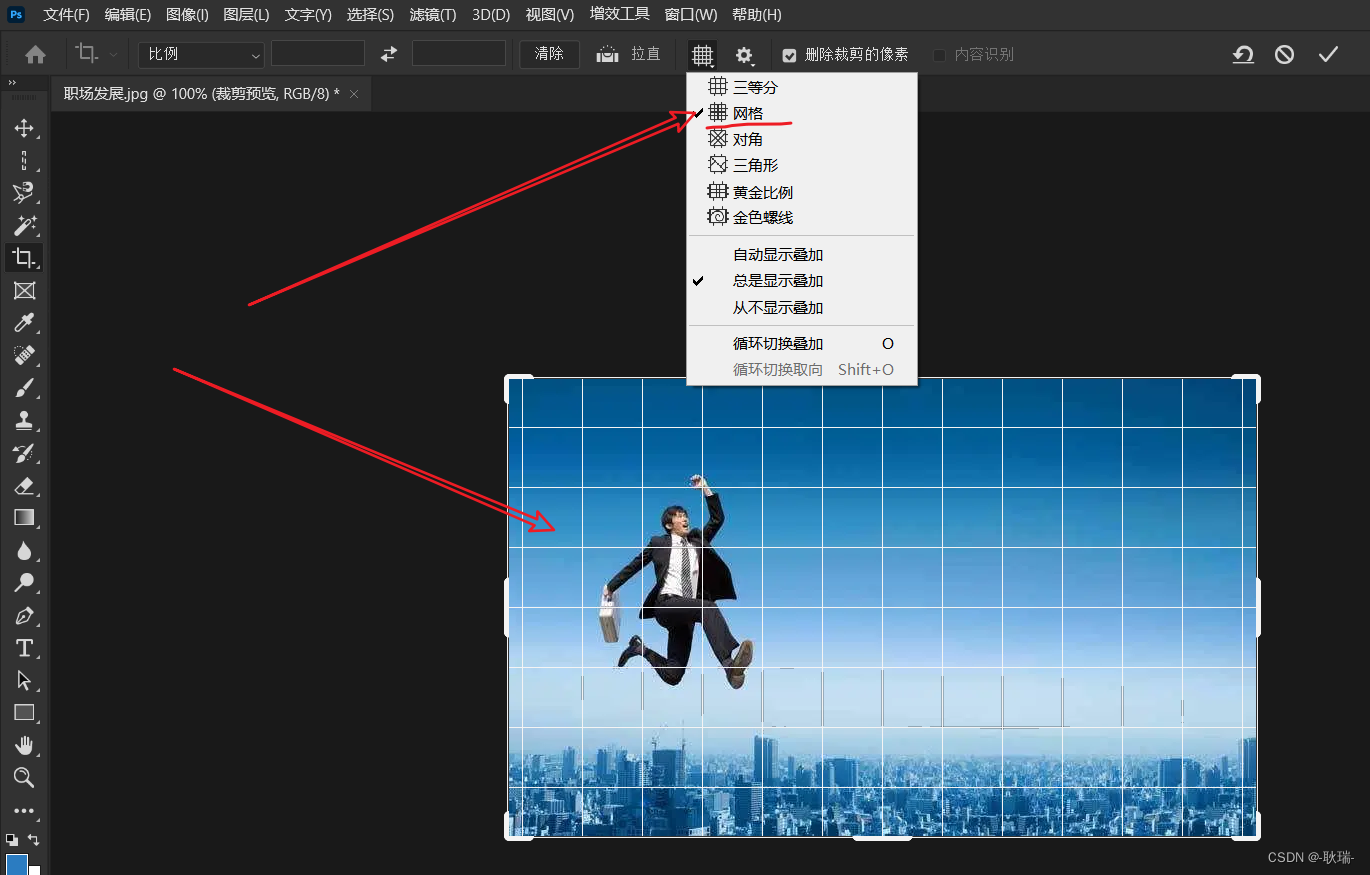Click the straighten level icon
The height and width of the screenshot is (875, 1370).
tap(607, 54)
